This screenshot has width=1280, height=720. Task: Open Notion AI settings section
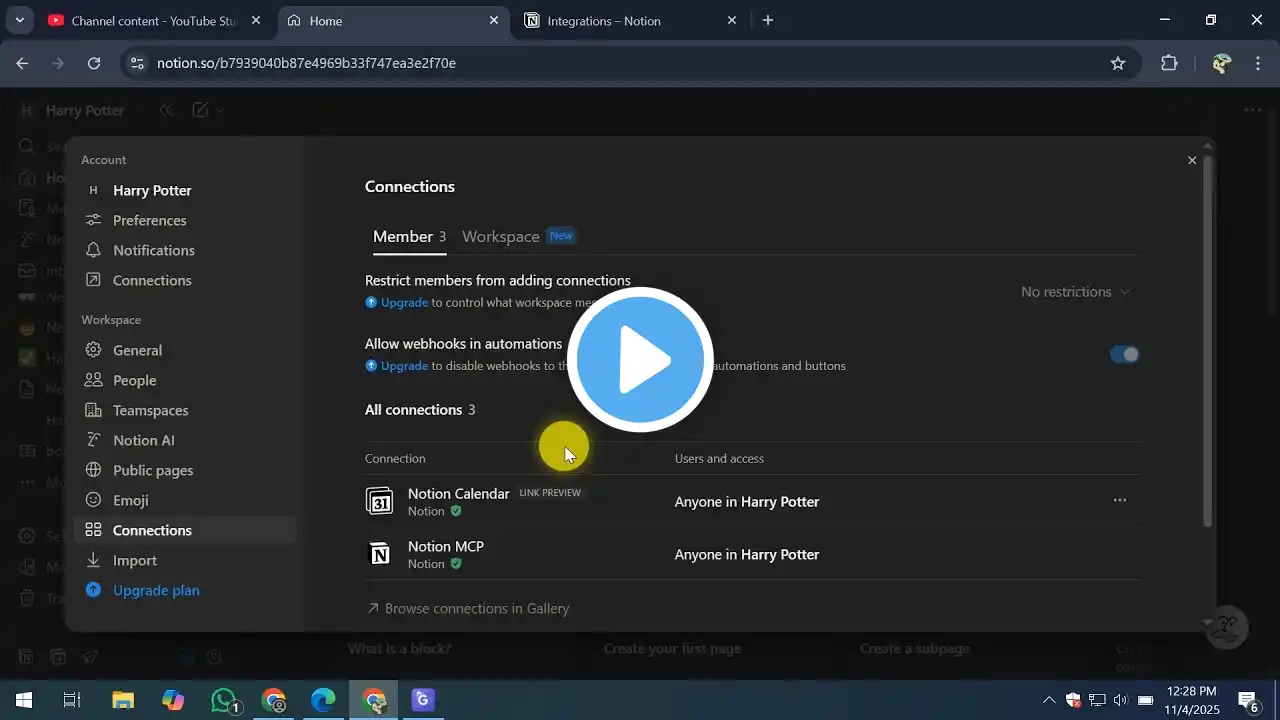click(x=143, y=440)
